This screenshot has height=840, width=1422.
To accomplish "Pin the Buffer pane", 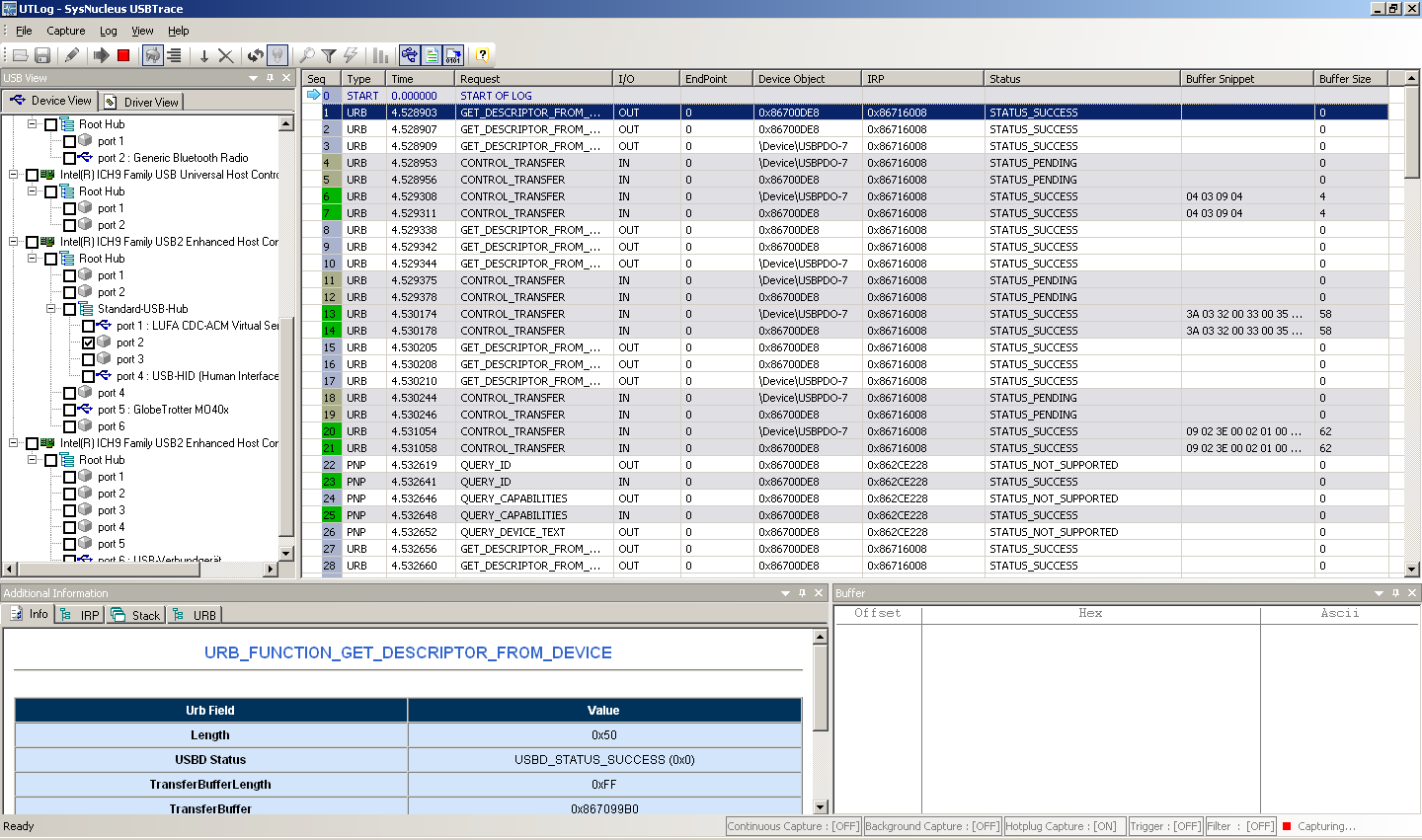I will 1395,593.
